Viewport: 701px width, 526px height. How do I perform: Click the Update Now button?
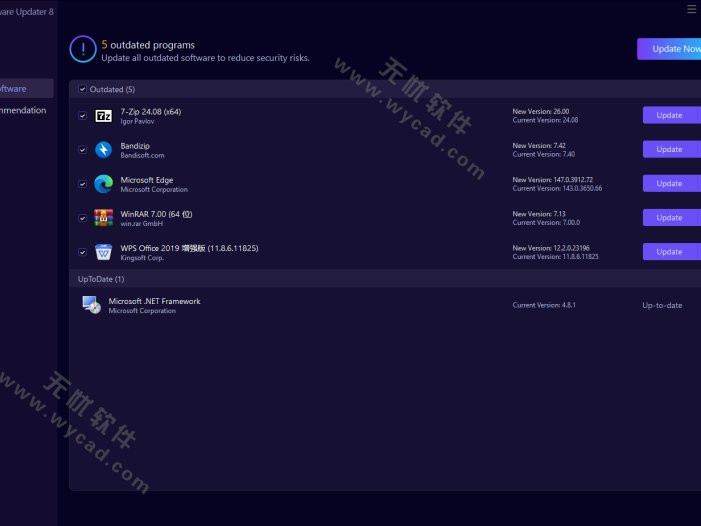click(x=669, y=49)
